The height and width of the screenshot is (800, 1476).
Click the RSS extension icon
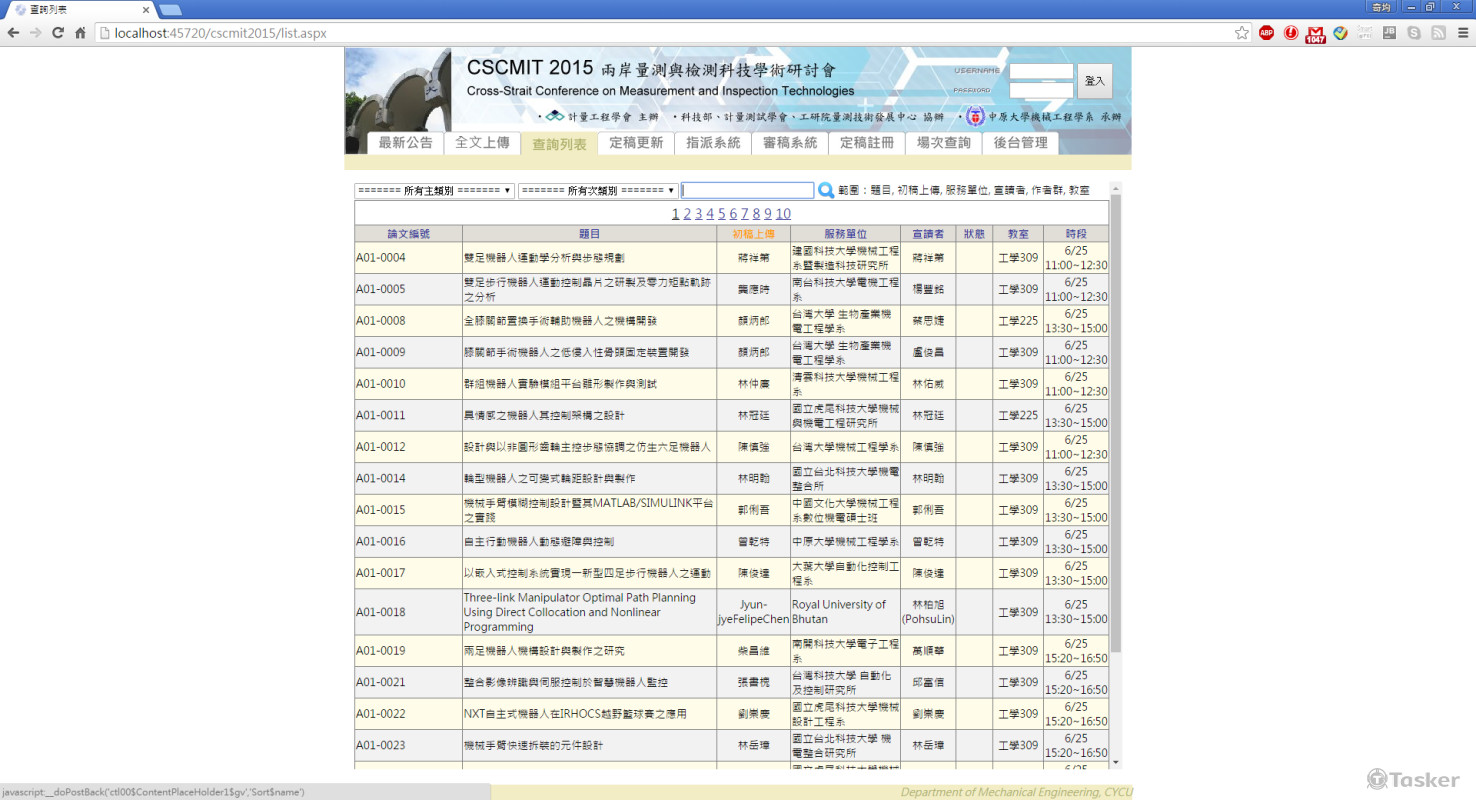tap(1438, 32)
